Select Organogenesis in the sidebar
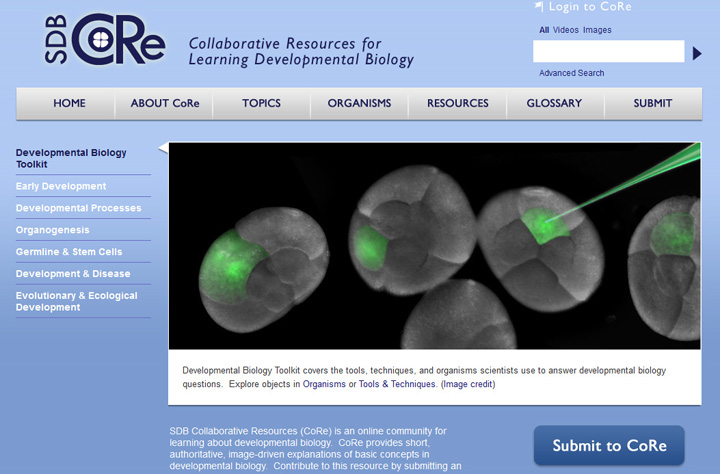This screenshot has height=474, width=720. 53,230
